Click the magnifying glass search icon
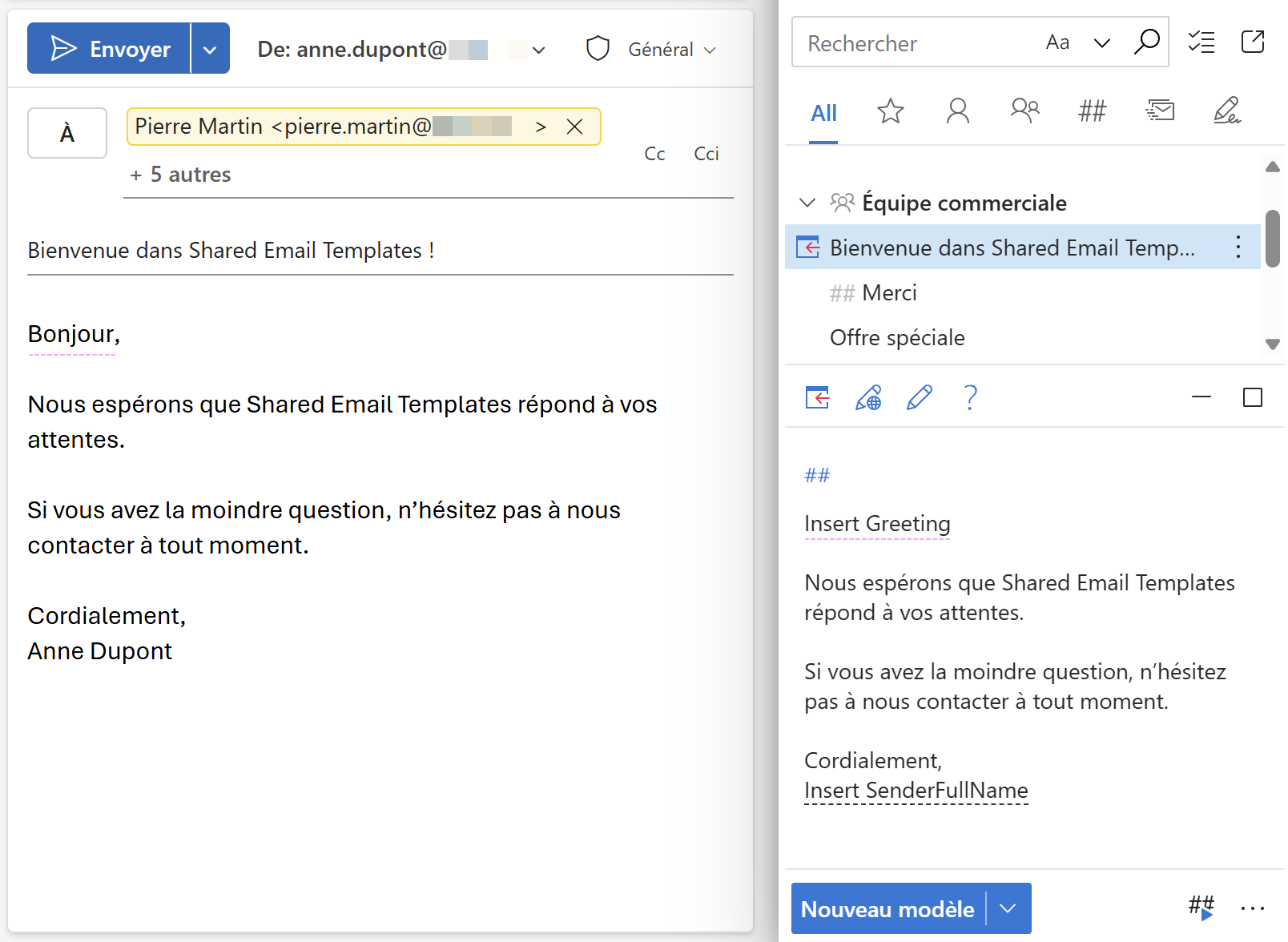Image resolution: width=1288 pixels, height=942 pixels. click(1146, 42)
